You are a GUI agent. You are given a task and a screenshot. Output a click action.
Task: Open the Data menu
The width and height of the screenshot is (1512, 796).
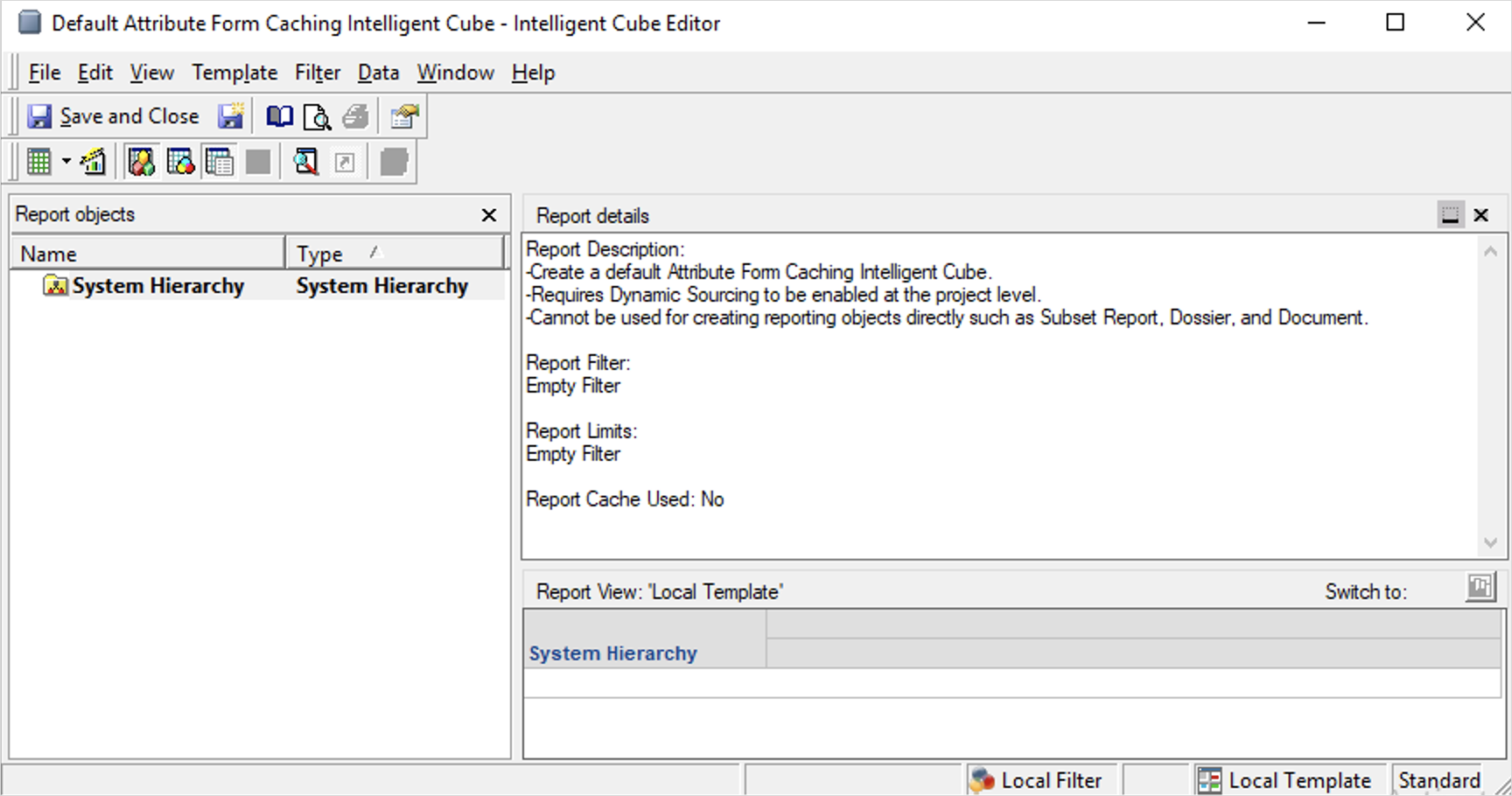coord(378,73)
